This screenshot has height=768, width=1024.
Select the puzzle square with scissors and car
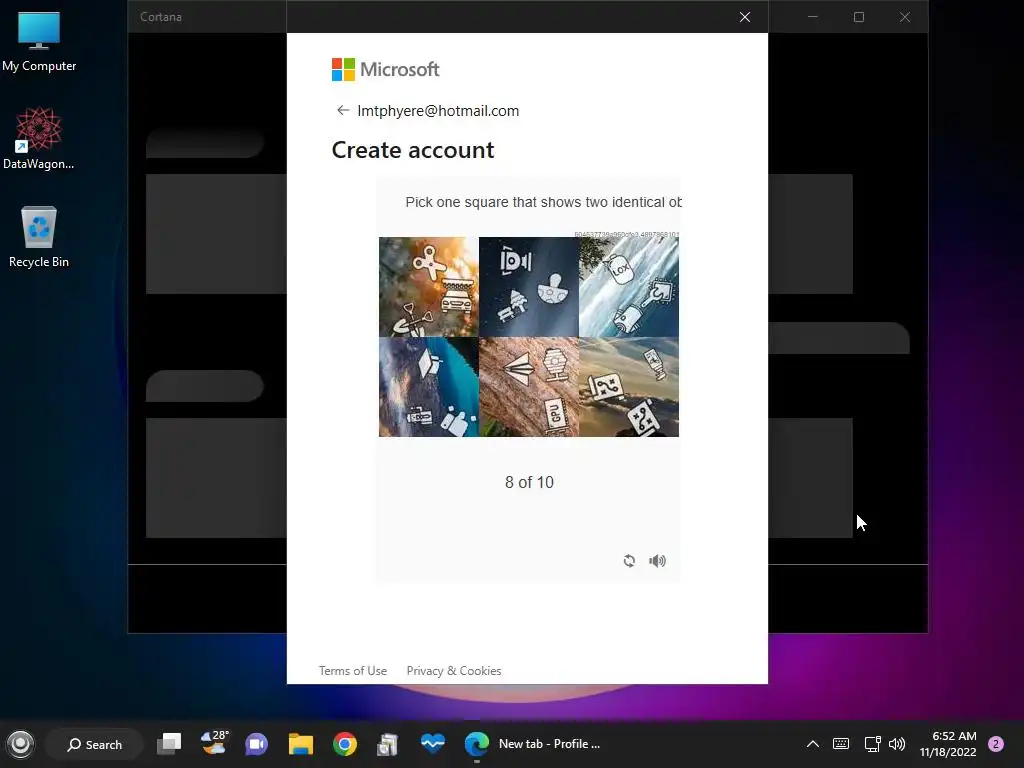click(429, 287)
